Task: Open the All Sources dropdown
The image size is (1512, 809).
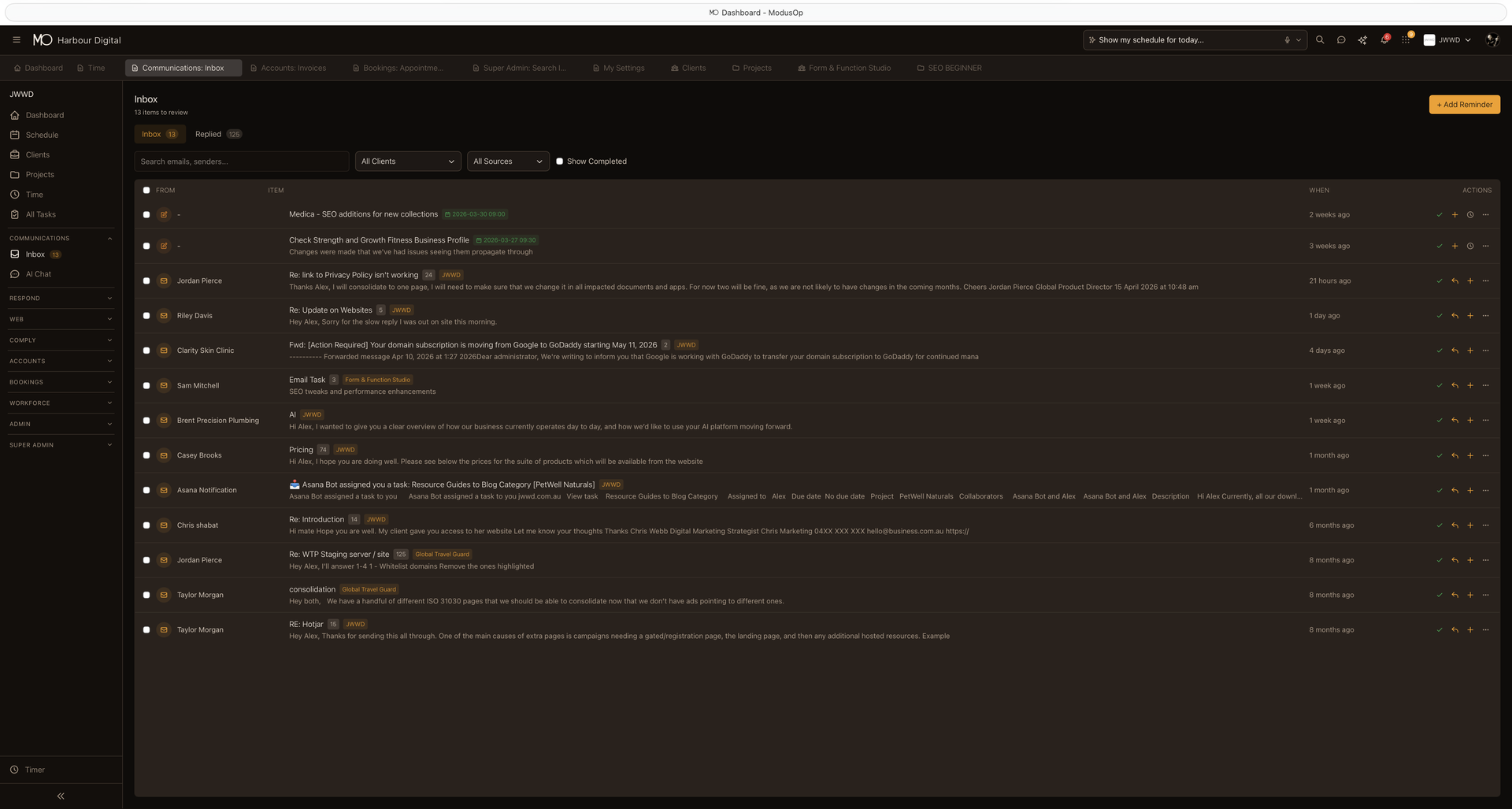Action: [507, 161]
